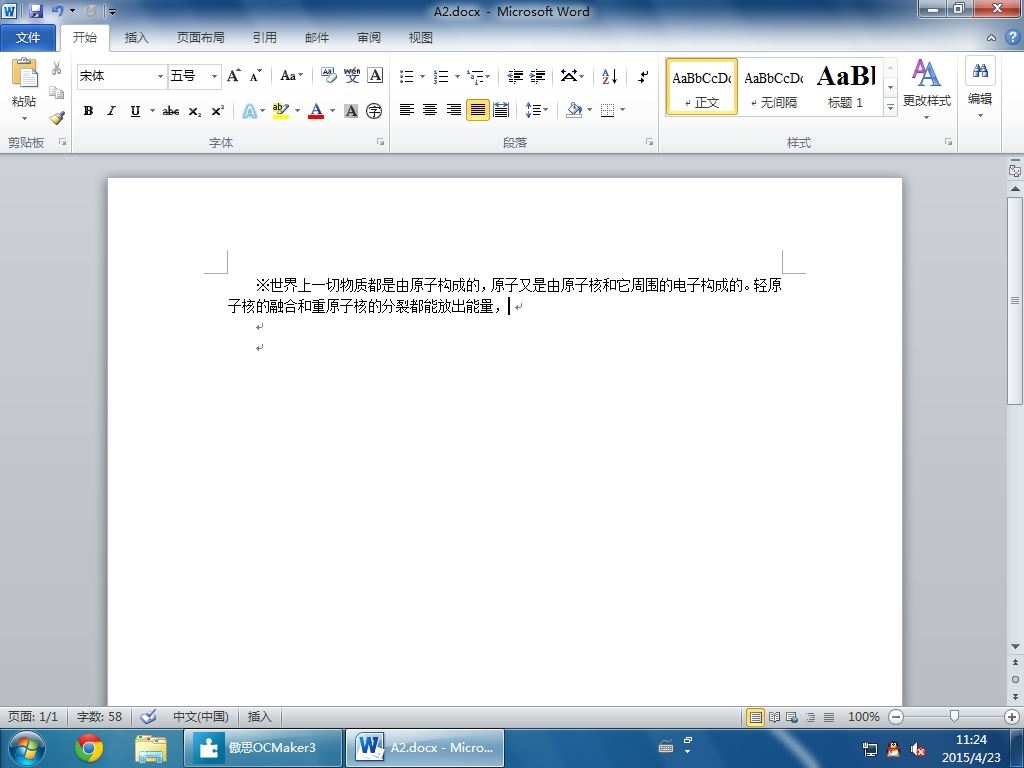This screenshot has height=768, width=1024.
Task: Open the Phonetic Guide (wén) tool
Action: (352, 76)
